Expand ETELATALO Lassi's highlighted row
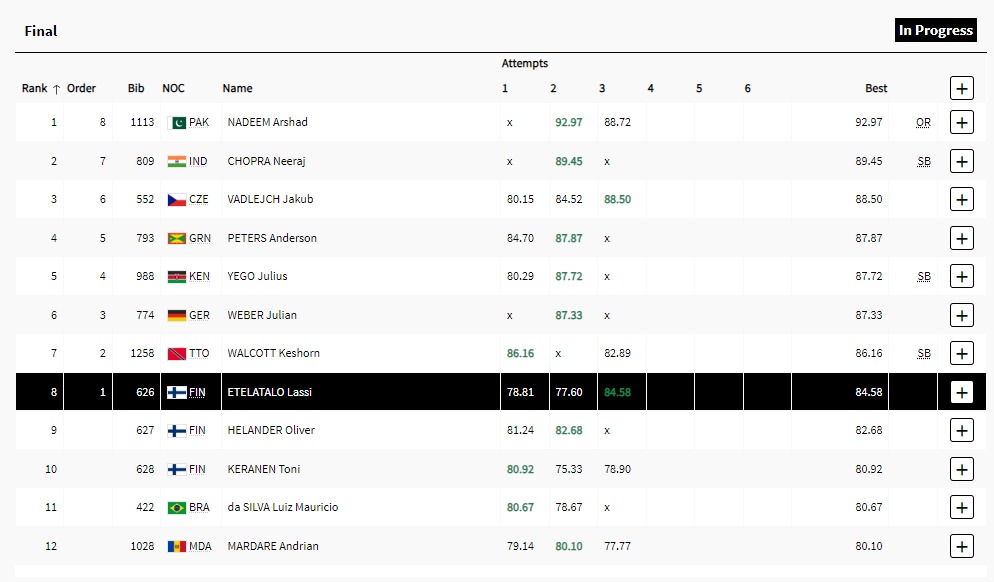The height and width of the screenshot is (582, 994). click(961, 392)
